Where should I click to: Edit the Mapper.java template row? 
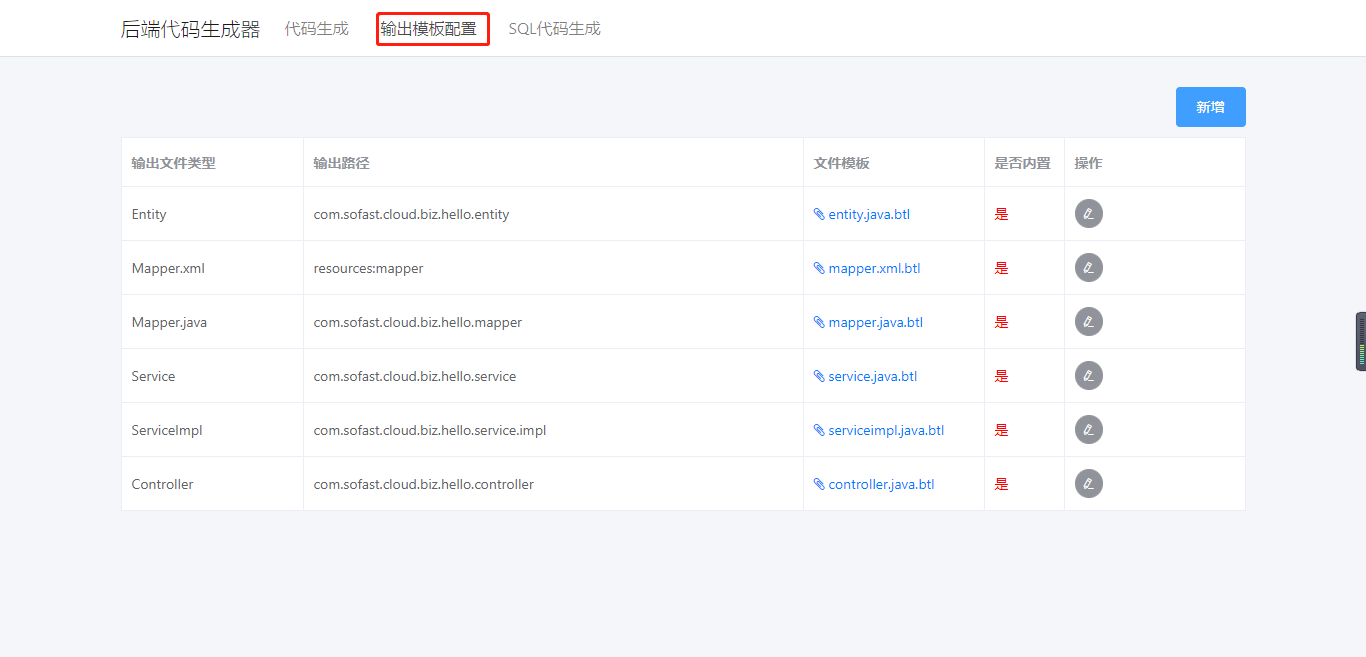tap(1088, 322)
